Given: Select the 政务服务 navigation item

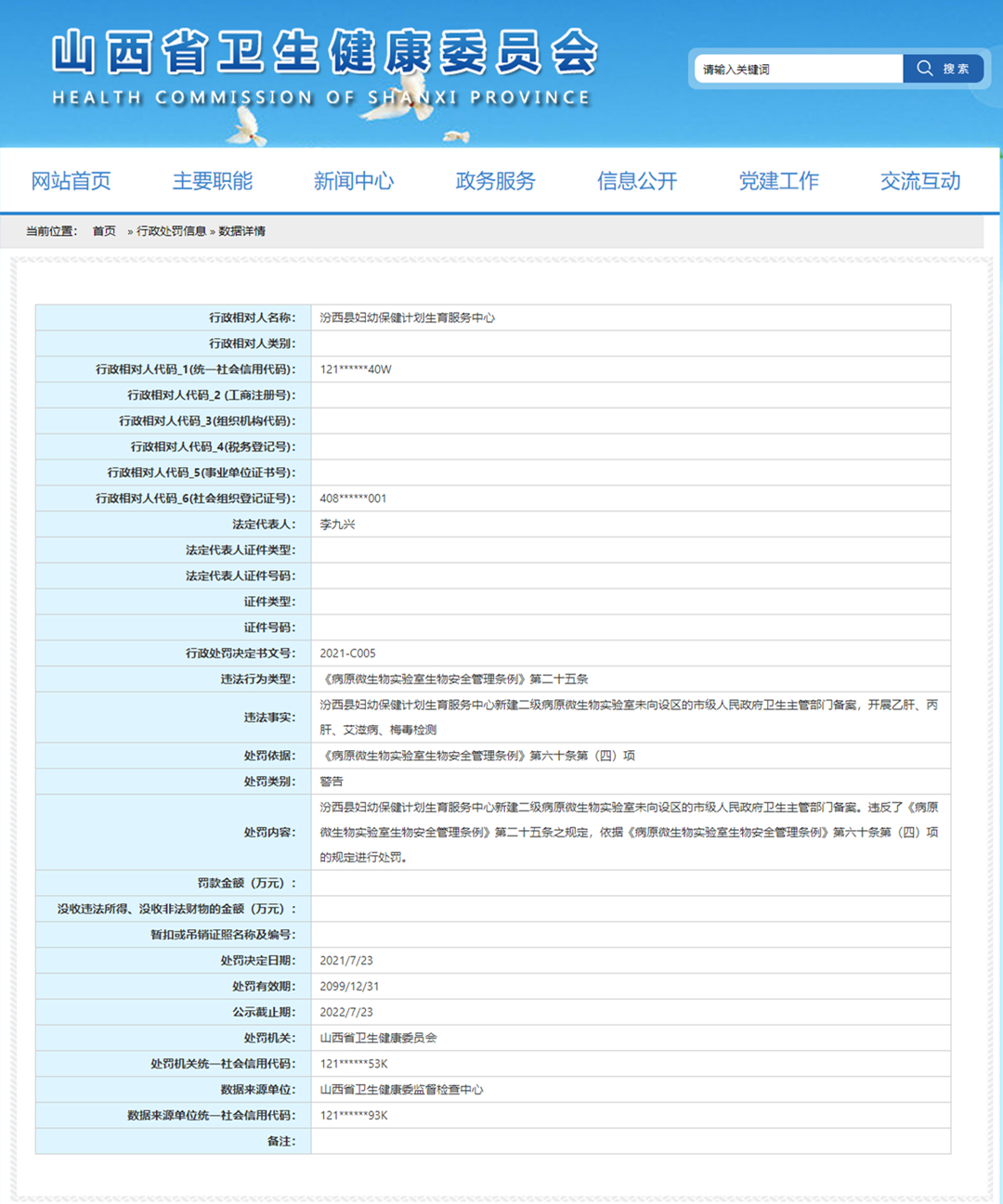Looking at the screenshot, I should click(495, 181).
